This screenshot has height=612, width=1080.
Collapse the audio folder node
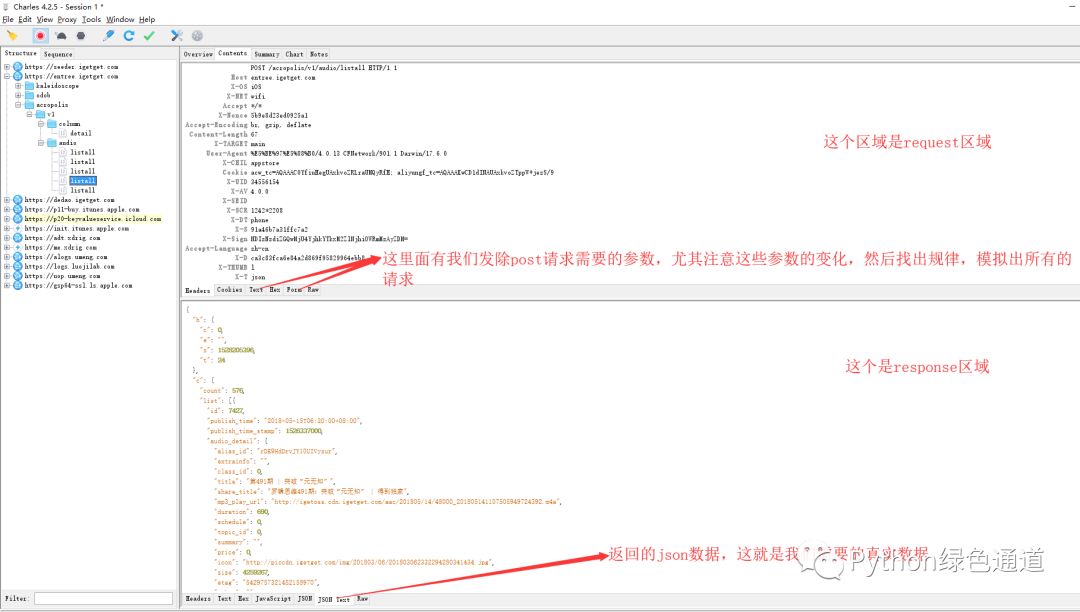pyautogui.click(x=41, y=143)
